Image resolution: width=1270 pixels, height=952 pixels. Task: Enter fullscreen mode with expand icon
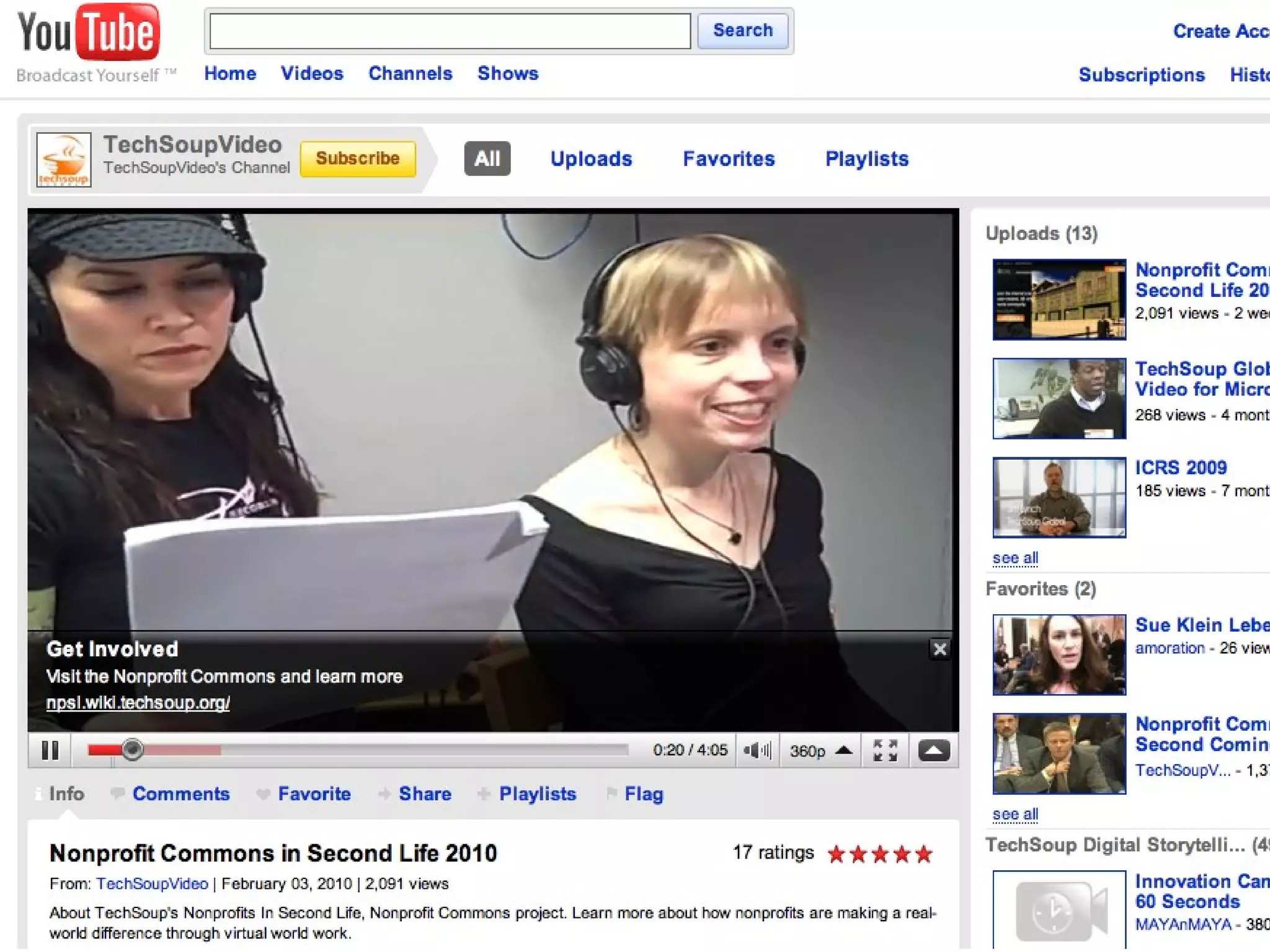885,751
